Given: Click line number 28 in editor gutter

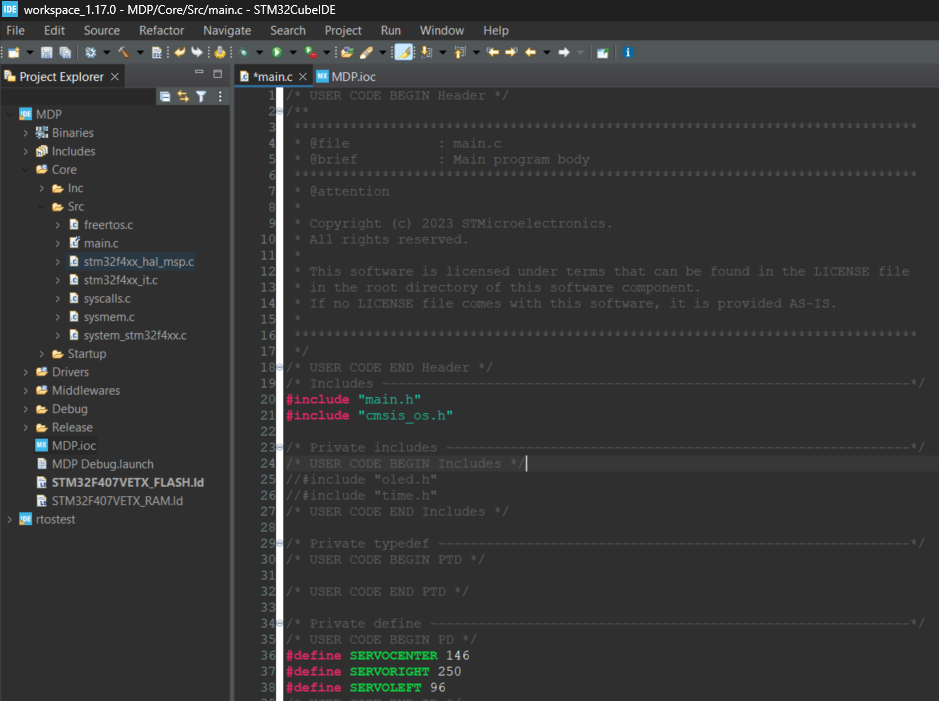Looking at the screenshot, I should point(268,527).
